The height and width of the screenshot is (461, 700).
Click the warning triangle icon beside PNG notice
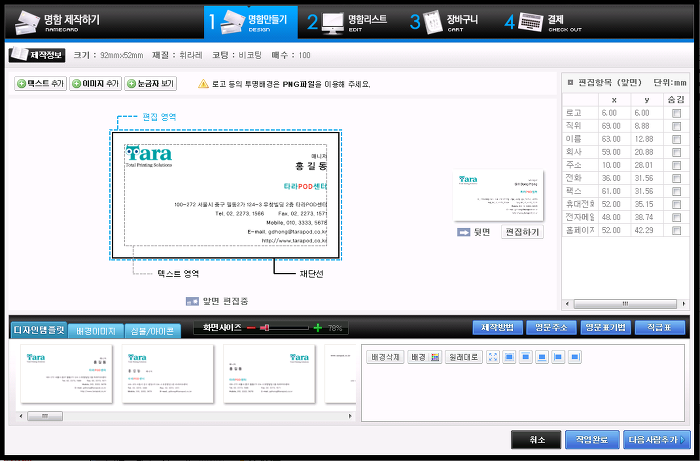pos(203,84)
